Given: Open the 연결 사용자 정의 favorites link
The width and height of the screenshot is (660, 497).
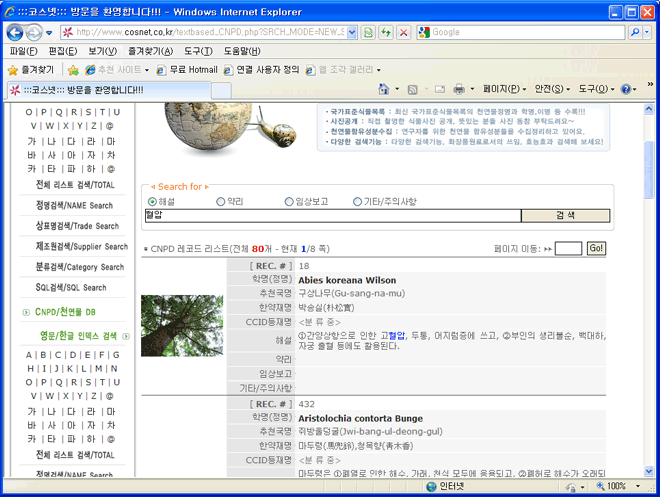Looking at the screenshot, I should click(261, 70).
